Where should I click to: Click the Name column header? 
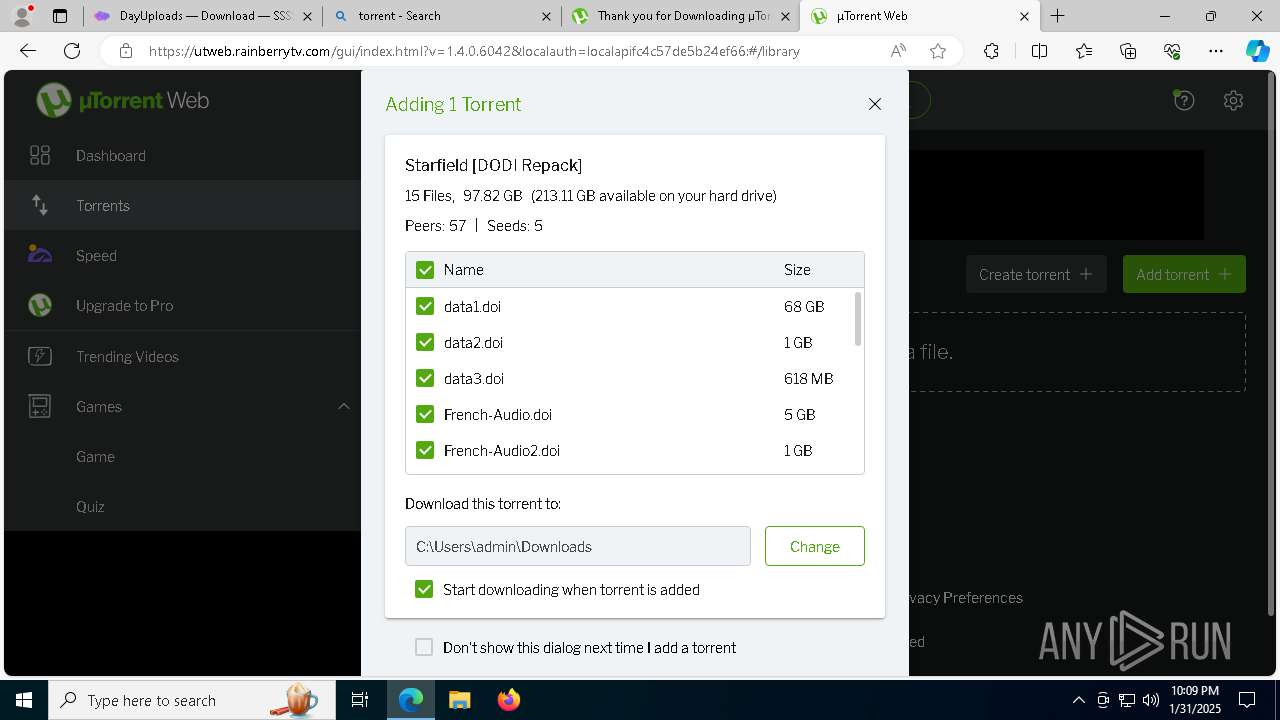[x=464, y=270]
